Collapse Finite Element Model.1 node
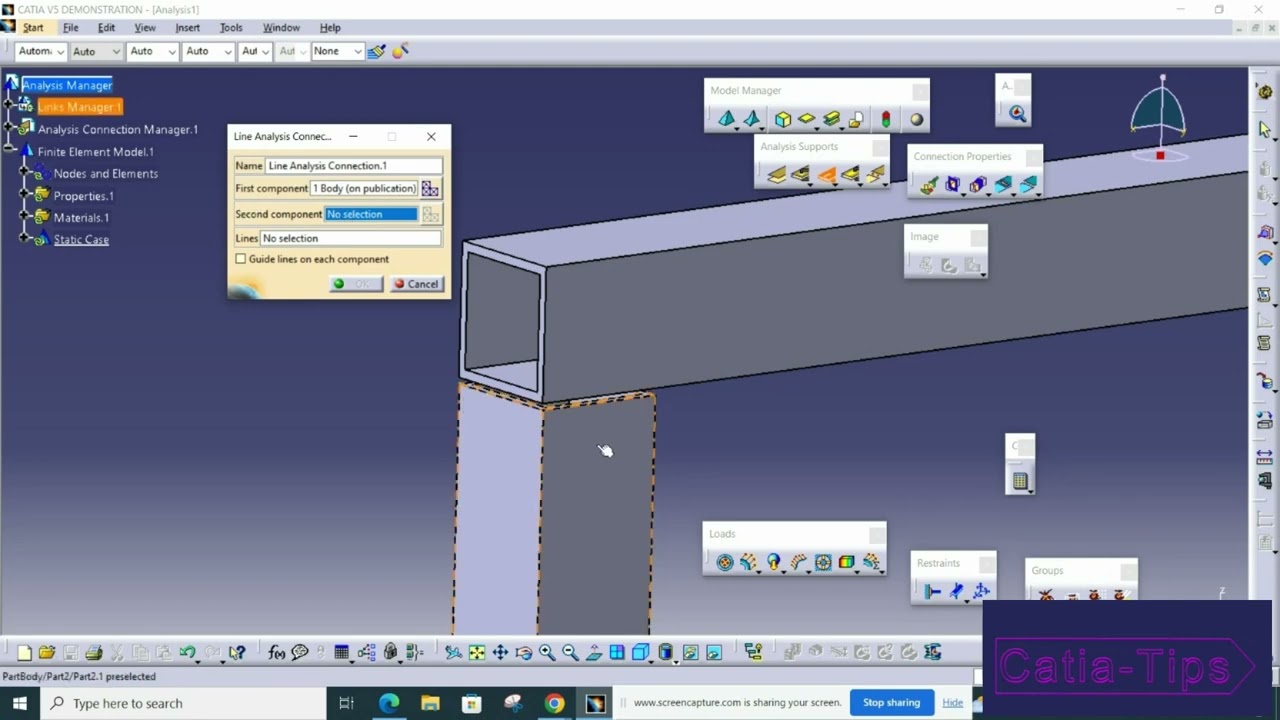 (9, 151)
